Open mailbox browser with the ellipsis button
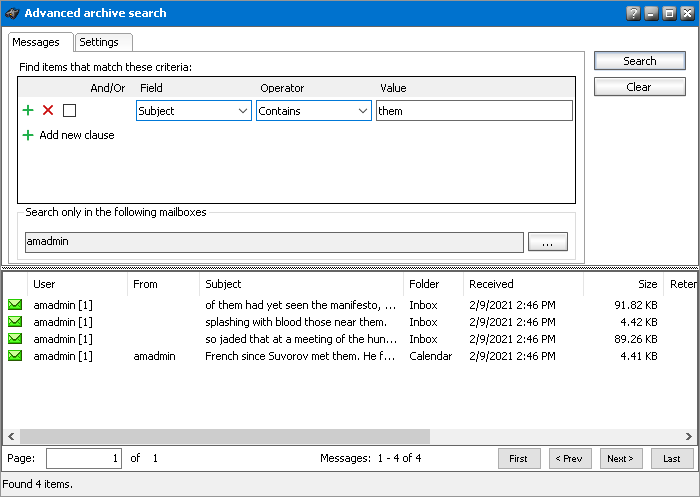The height and width of the screenshot is (497, 700). [547, 242]
